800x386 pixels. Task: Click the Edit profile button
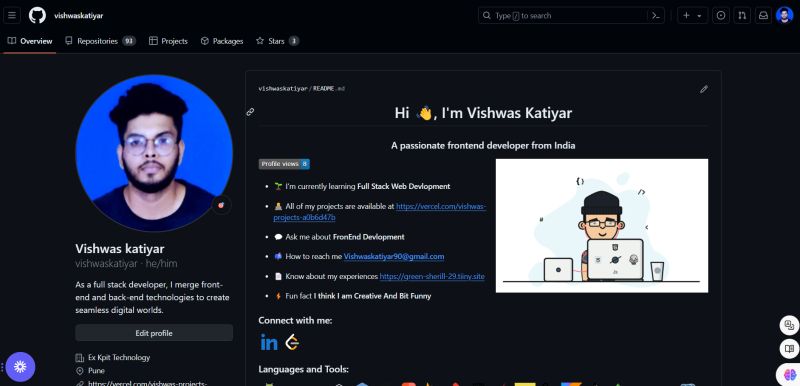[154, 333]
